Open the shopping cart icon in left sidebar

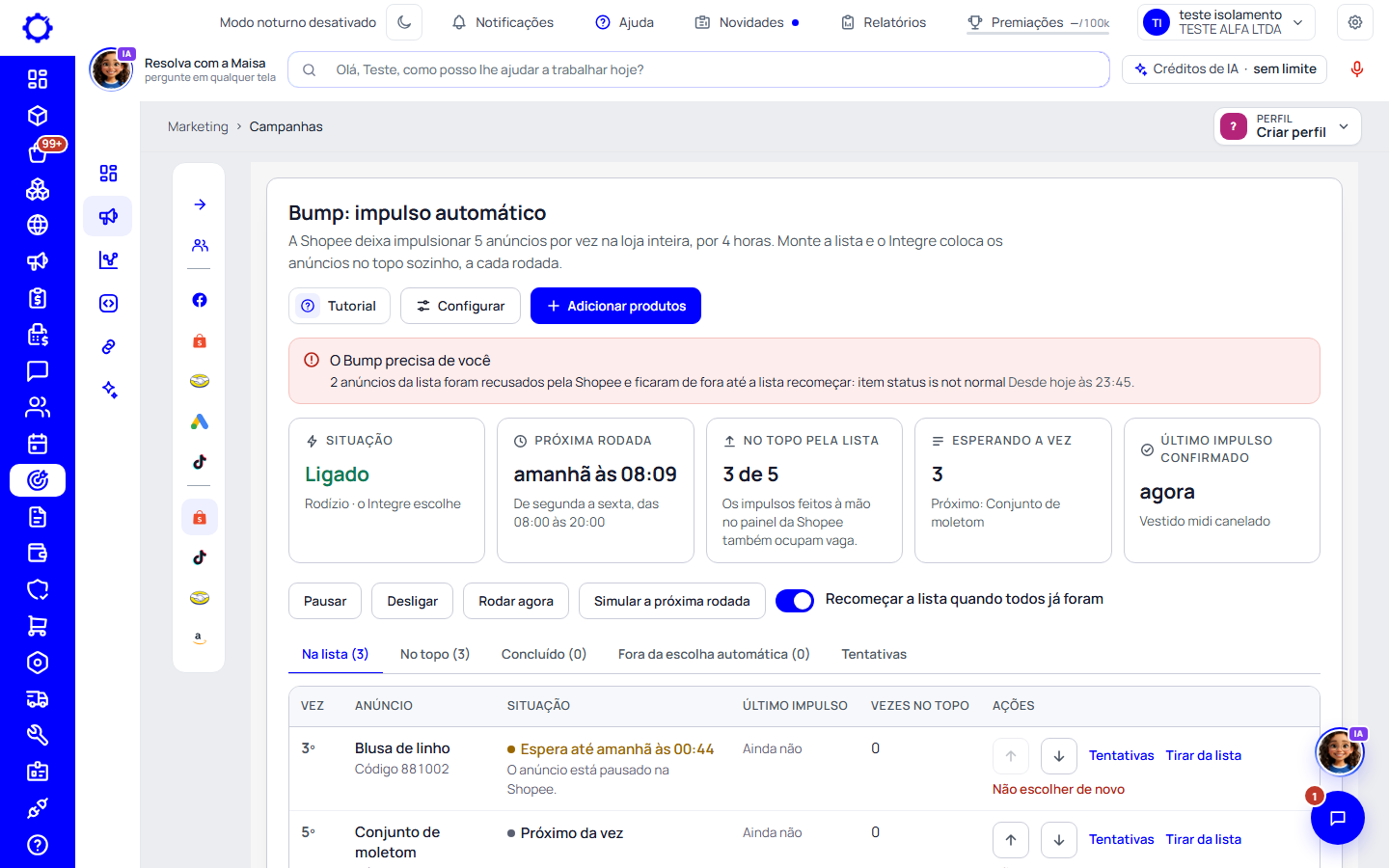pos(38,626)
